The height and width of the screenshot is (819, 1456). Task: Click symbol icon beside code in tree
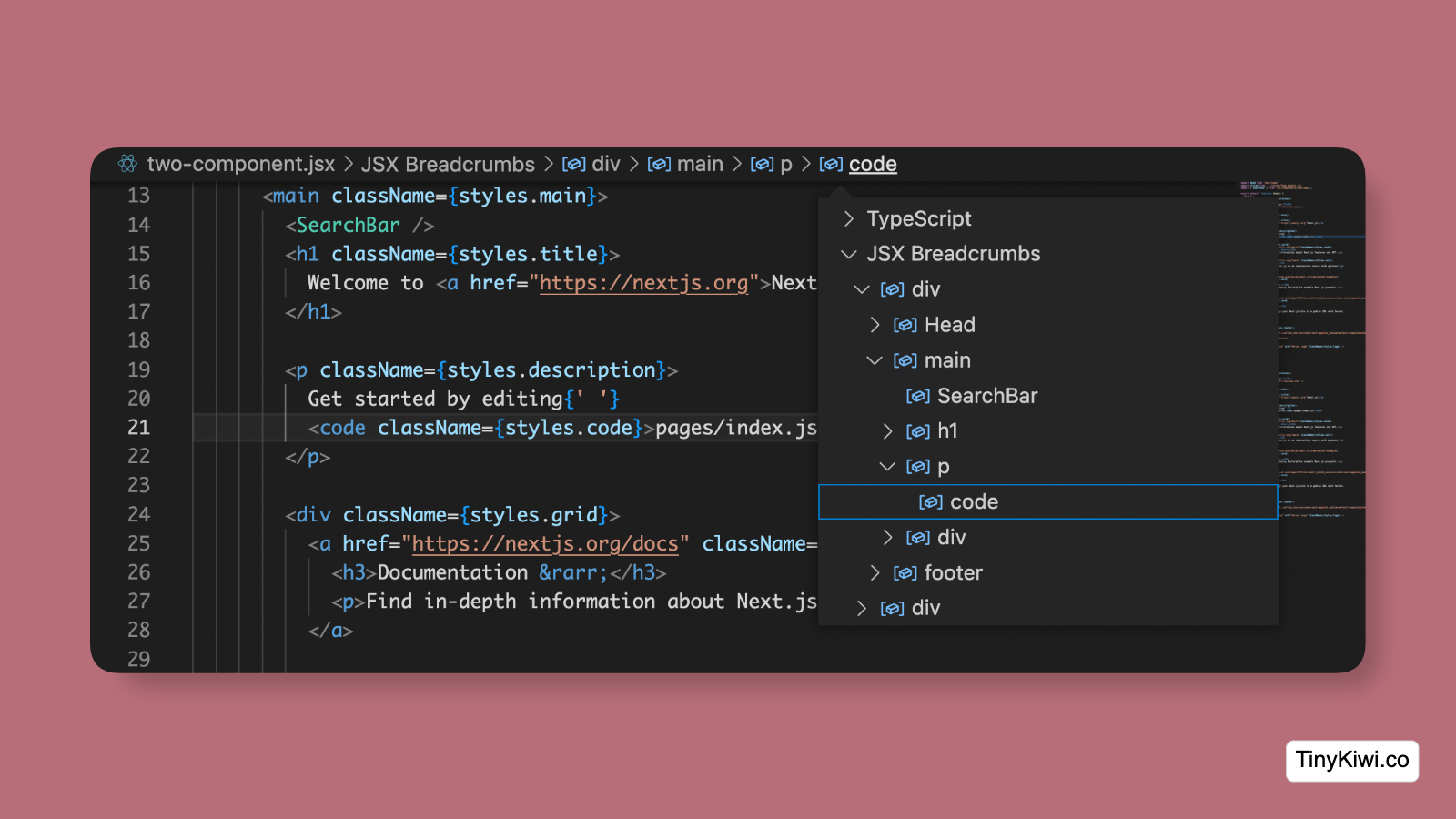pos(930,501)
